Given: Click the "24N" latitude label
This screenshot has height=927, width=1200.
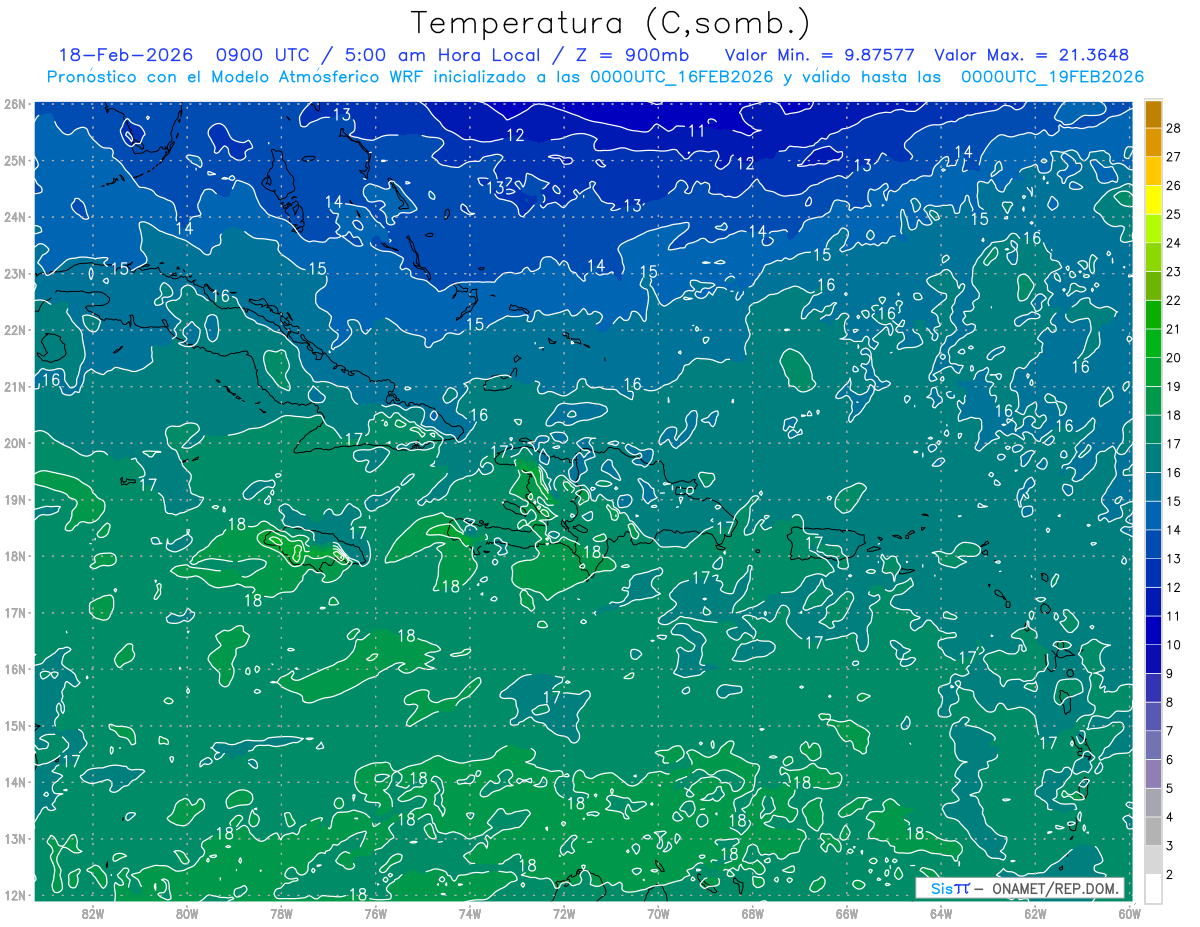Looking at the screenshot, I should coord(15,217).
